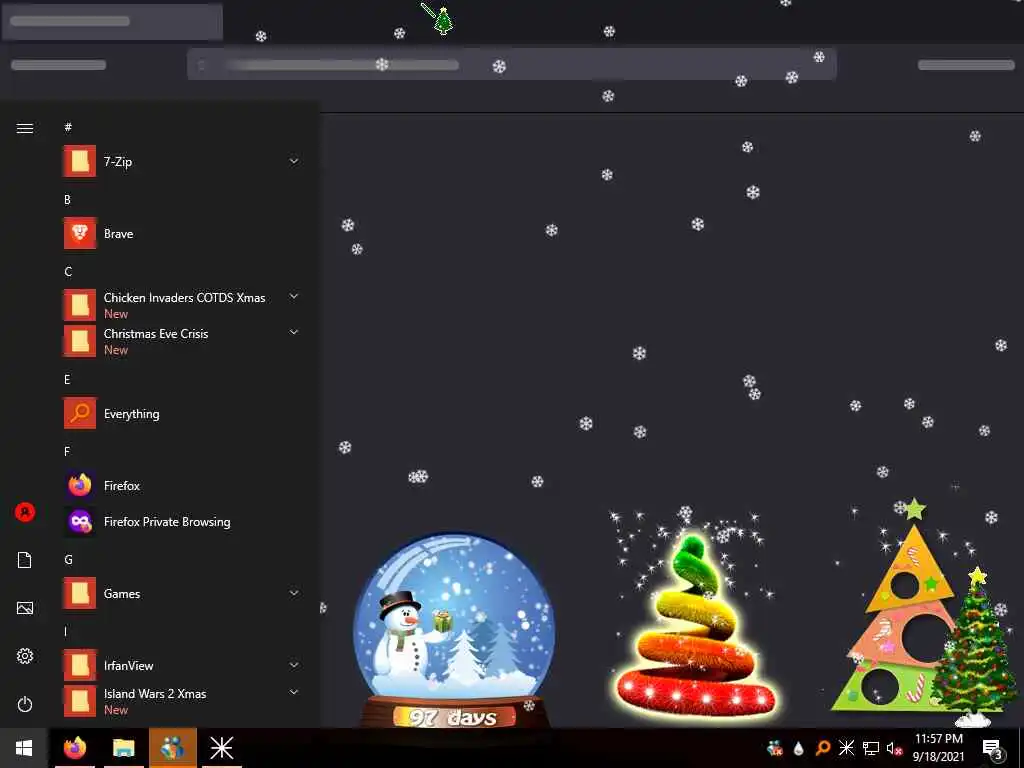Expand the Games folder chevron

coord(294,593)
